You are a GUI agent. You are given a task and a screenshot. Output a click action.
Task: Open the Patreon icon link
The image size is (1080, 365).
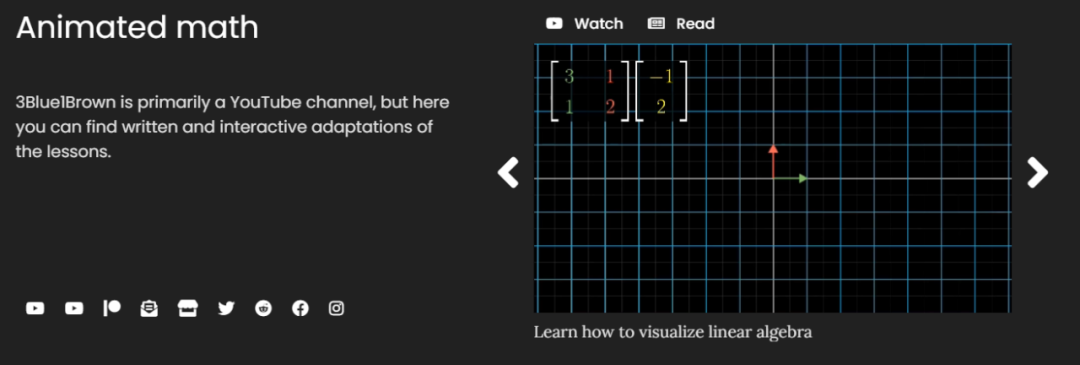(112, 309)
